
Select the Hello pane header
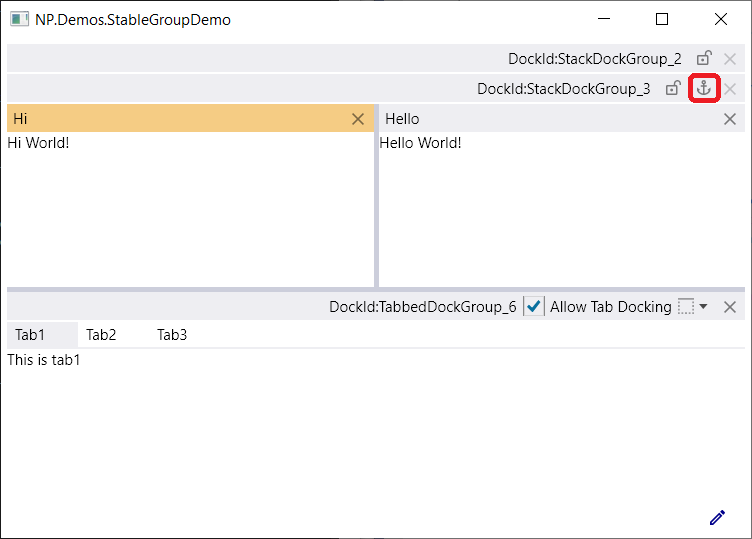coord(562,118)
